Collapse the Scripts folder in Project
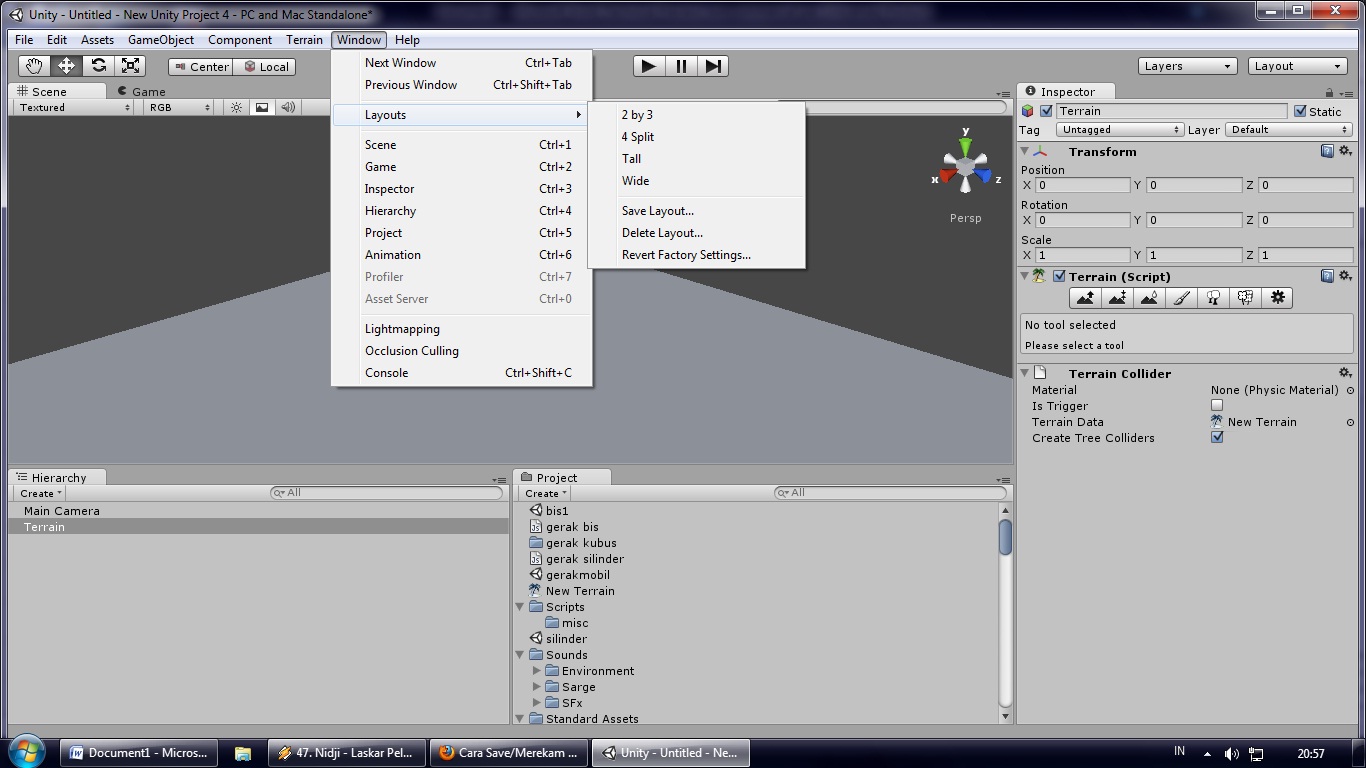 (520, 607)
